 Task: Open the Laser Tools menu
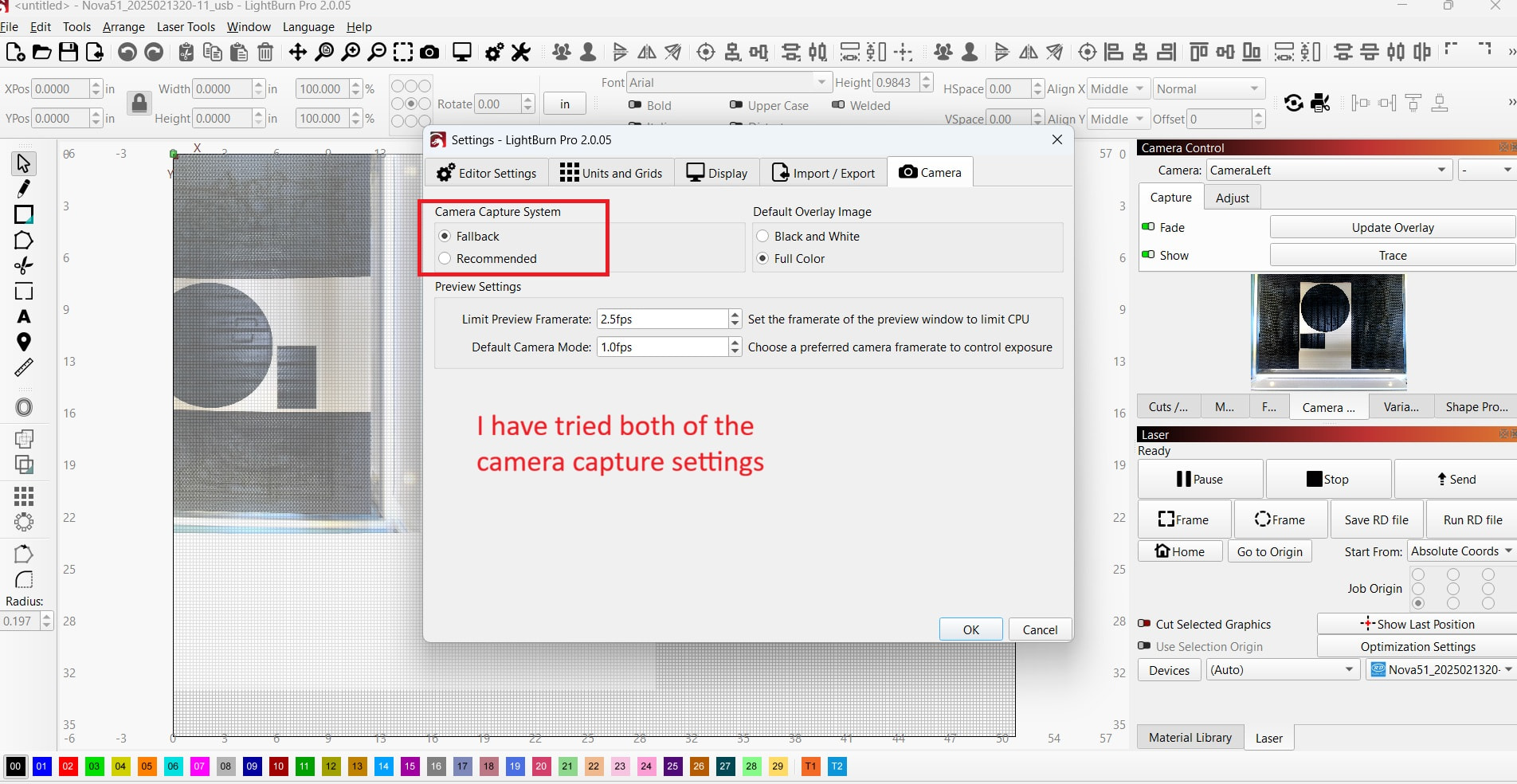coord(186,27)
